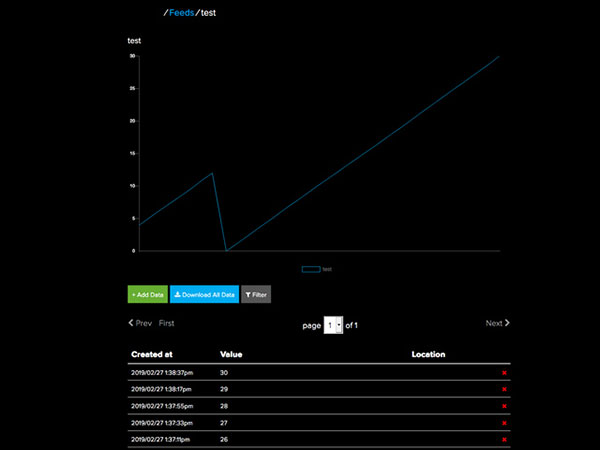This screenshot has height=450, width=600.
Task: Open the page number dropdown
Action: 334,325
